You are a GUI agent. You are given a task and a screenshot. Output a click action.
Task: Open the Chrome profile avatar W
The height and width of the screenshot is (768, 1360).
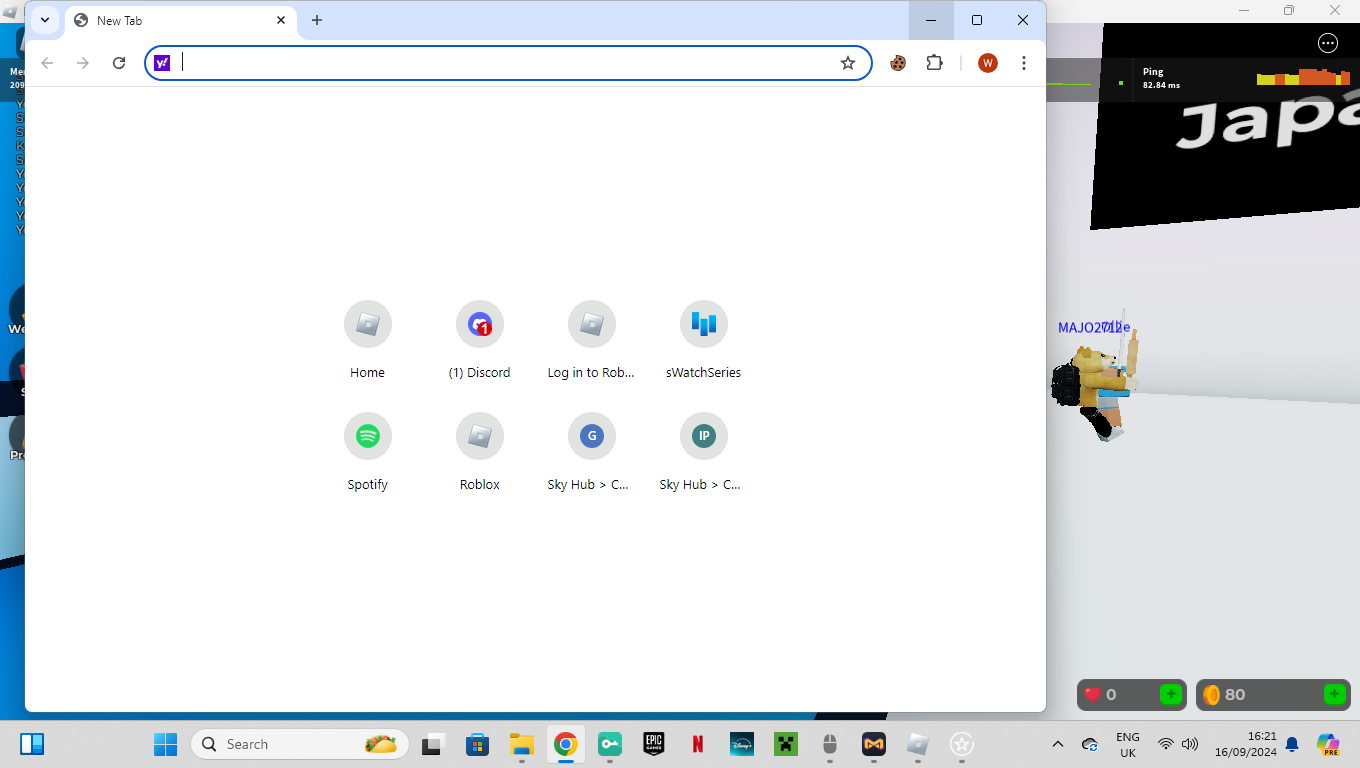(x=988, y=63)
